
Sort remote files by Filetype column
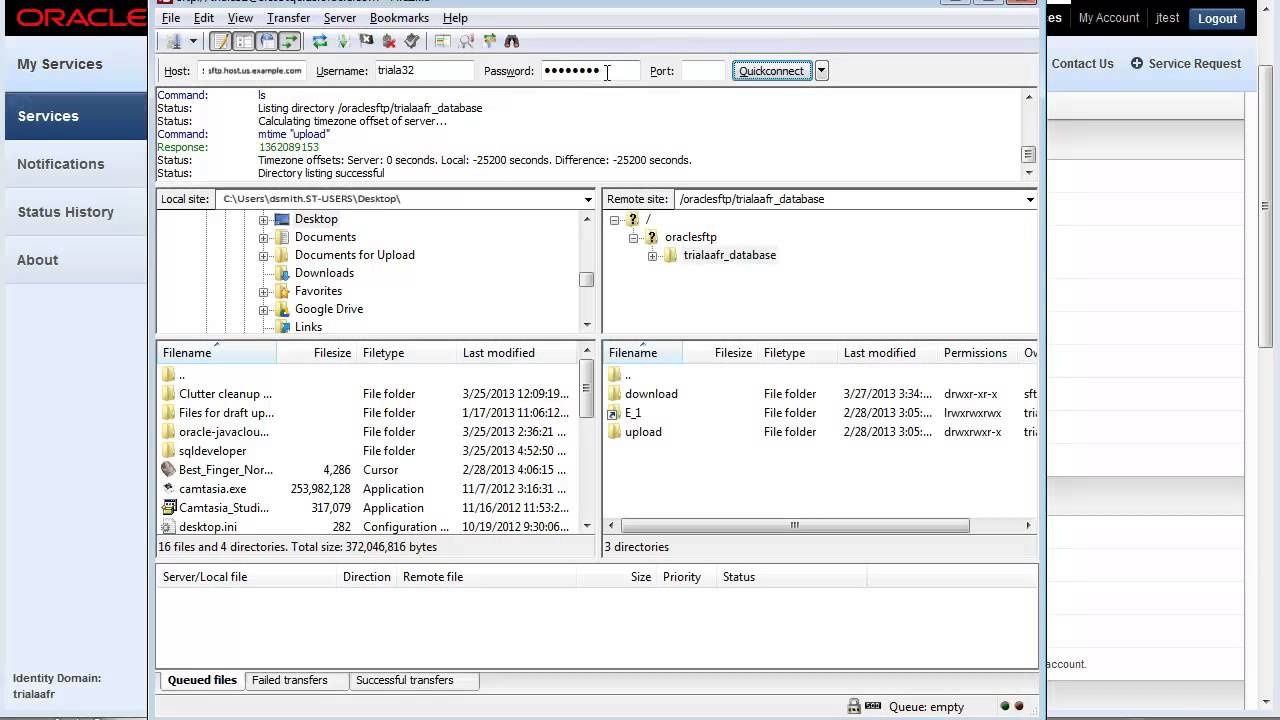click(798, 353)
